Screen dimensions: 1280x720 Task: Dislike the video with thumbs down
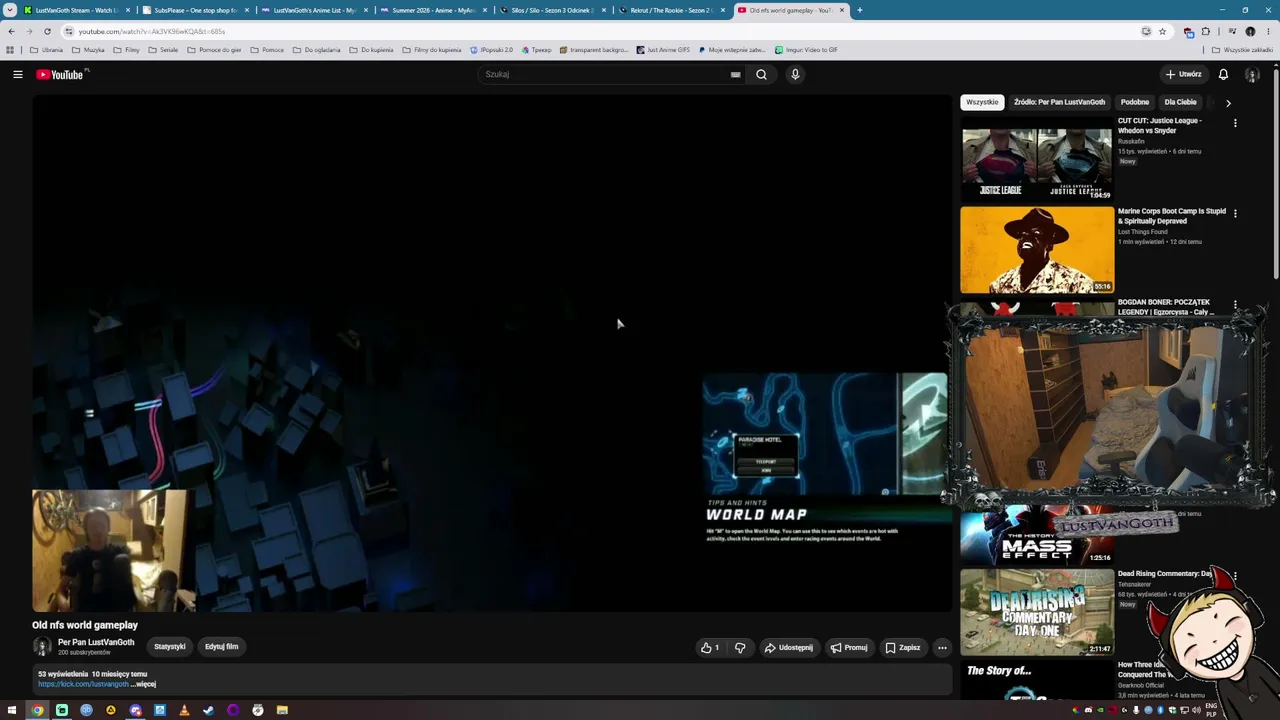click(x=740, y=647)
